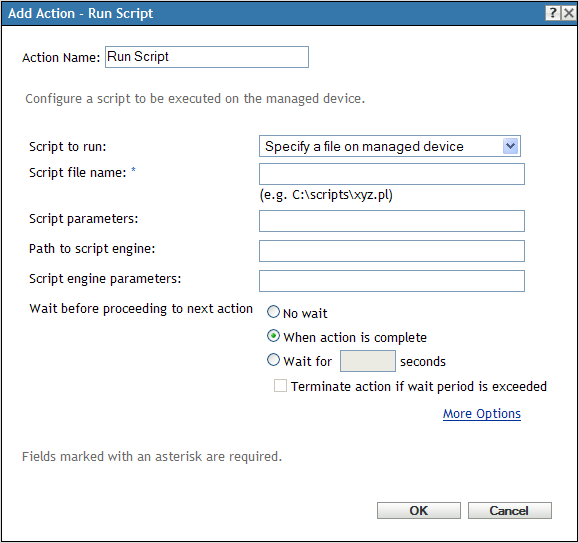Close the Add Action dialog

tap(569, 13)
